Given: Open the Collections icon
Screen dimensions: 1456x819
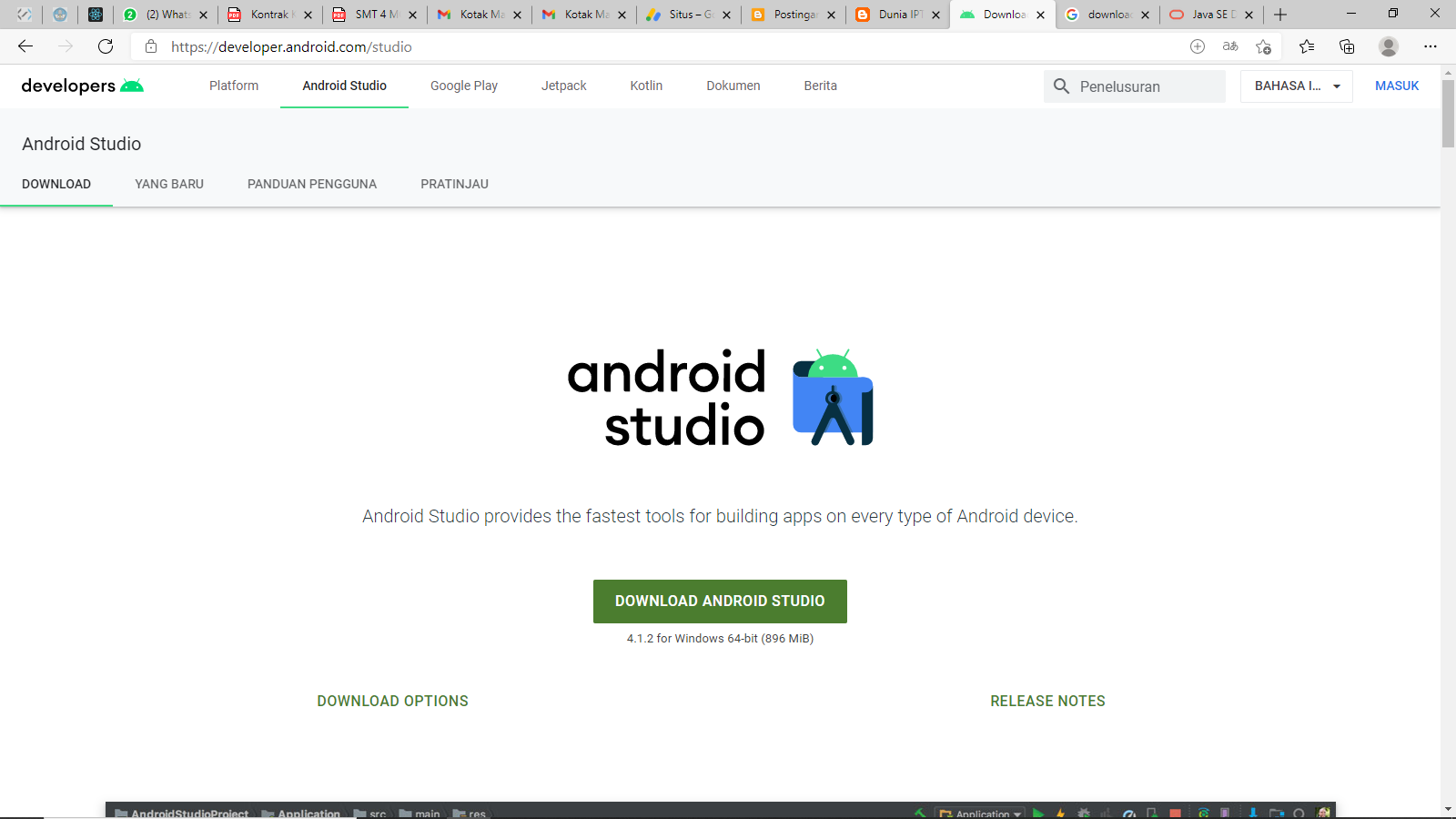Looking at the screenshot, I should tap(1347, 46).
